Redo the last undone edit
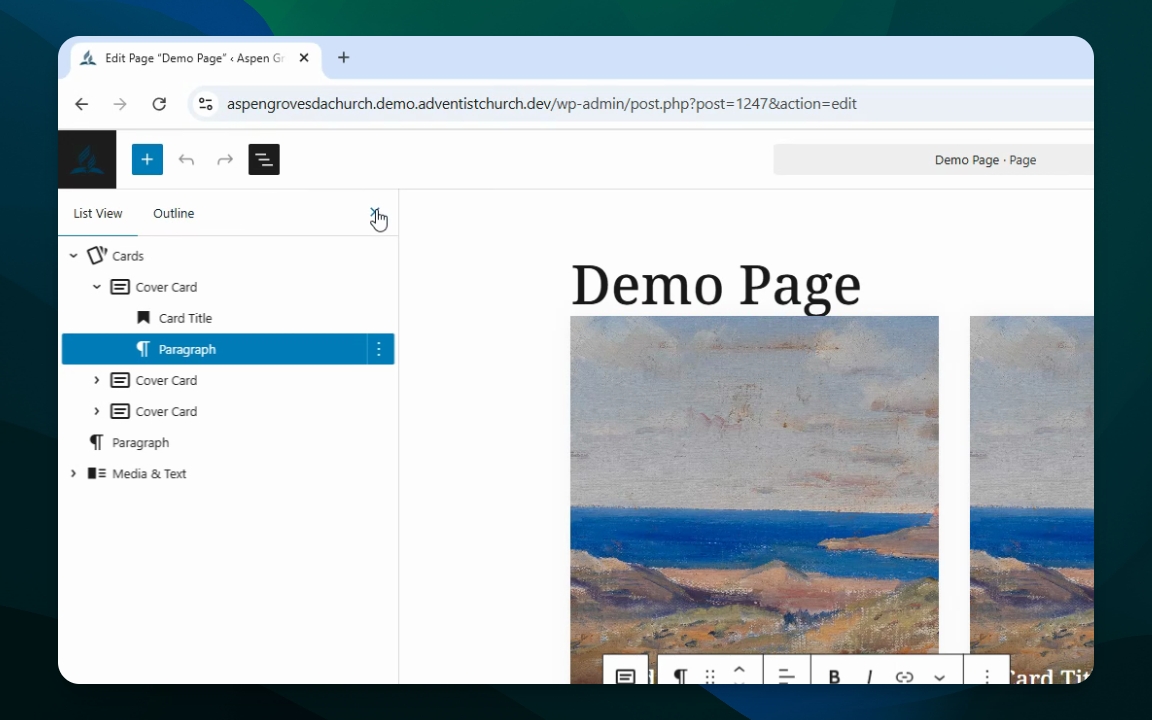Viewport: 1152px width, 720px height. click(225, 159)
